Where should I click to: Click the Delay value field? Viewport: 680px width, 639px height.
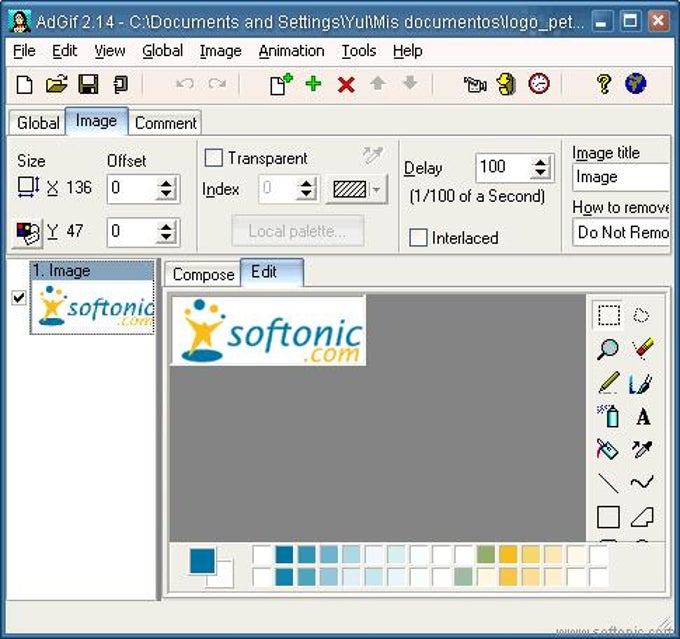pyautogui.click(x=503, y=167)
